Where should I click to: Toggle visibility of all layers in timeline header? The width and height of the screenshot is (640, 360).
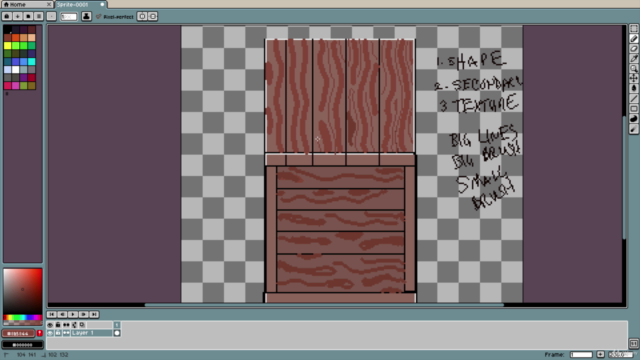(50, 325)
